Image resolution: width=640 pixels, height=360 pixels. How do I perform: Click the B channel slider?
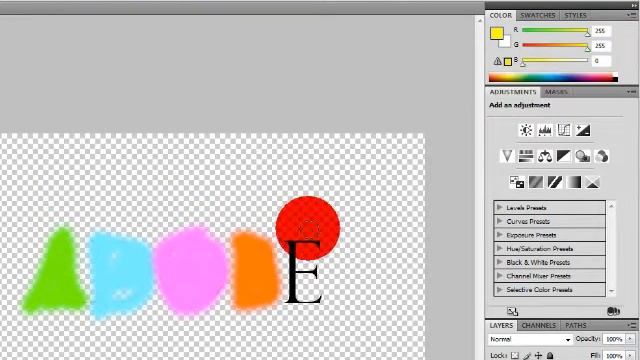tap(555, 61)
